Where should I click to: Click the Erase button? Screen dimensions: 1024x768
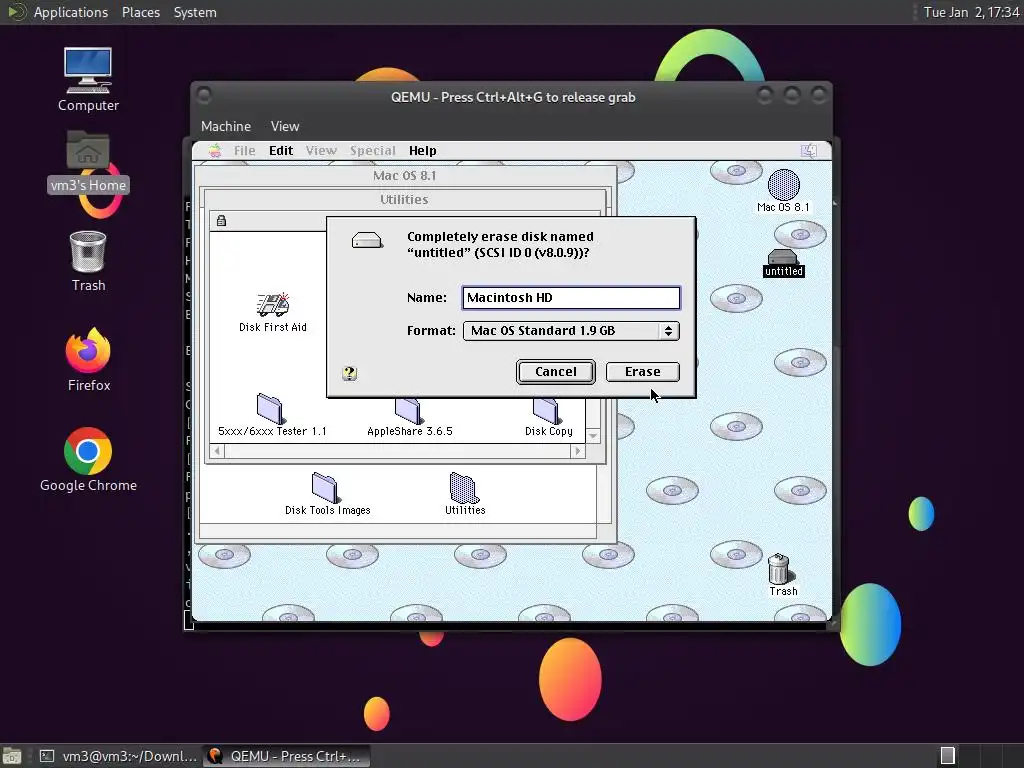[x=643, y=372]
